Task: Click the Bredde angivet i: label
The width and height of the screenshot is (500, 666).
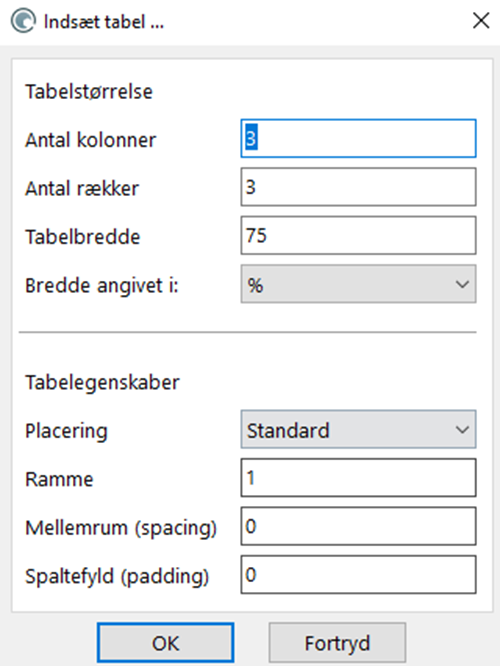Action: (x=102, y=285)
